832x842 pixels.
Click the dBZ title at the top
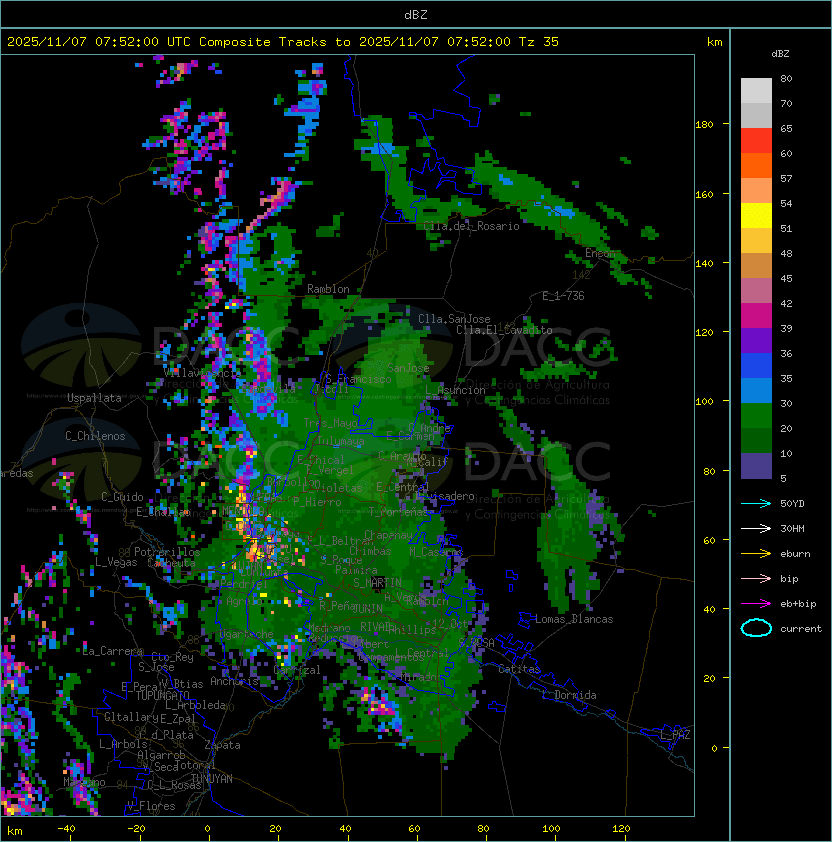coord(416,14)
